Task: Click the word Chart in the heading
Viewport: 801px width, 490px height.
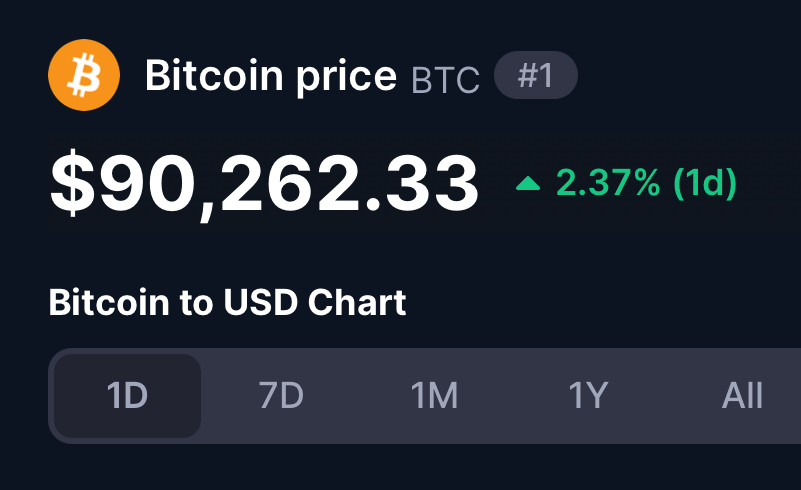Action: pos(357,302)
